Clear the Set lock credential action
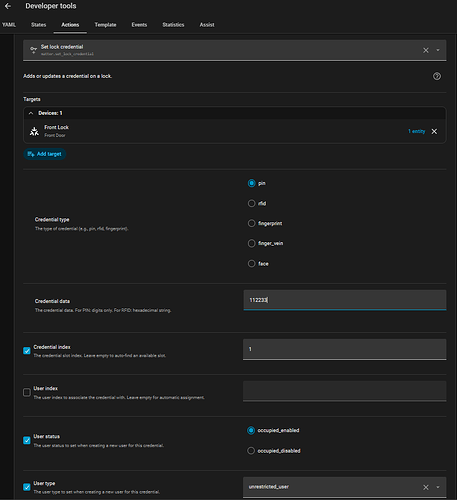The image size is (457, 500). [426, 50]
